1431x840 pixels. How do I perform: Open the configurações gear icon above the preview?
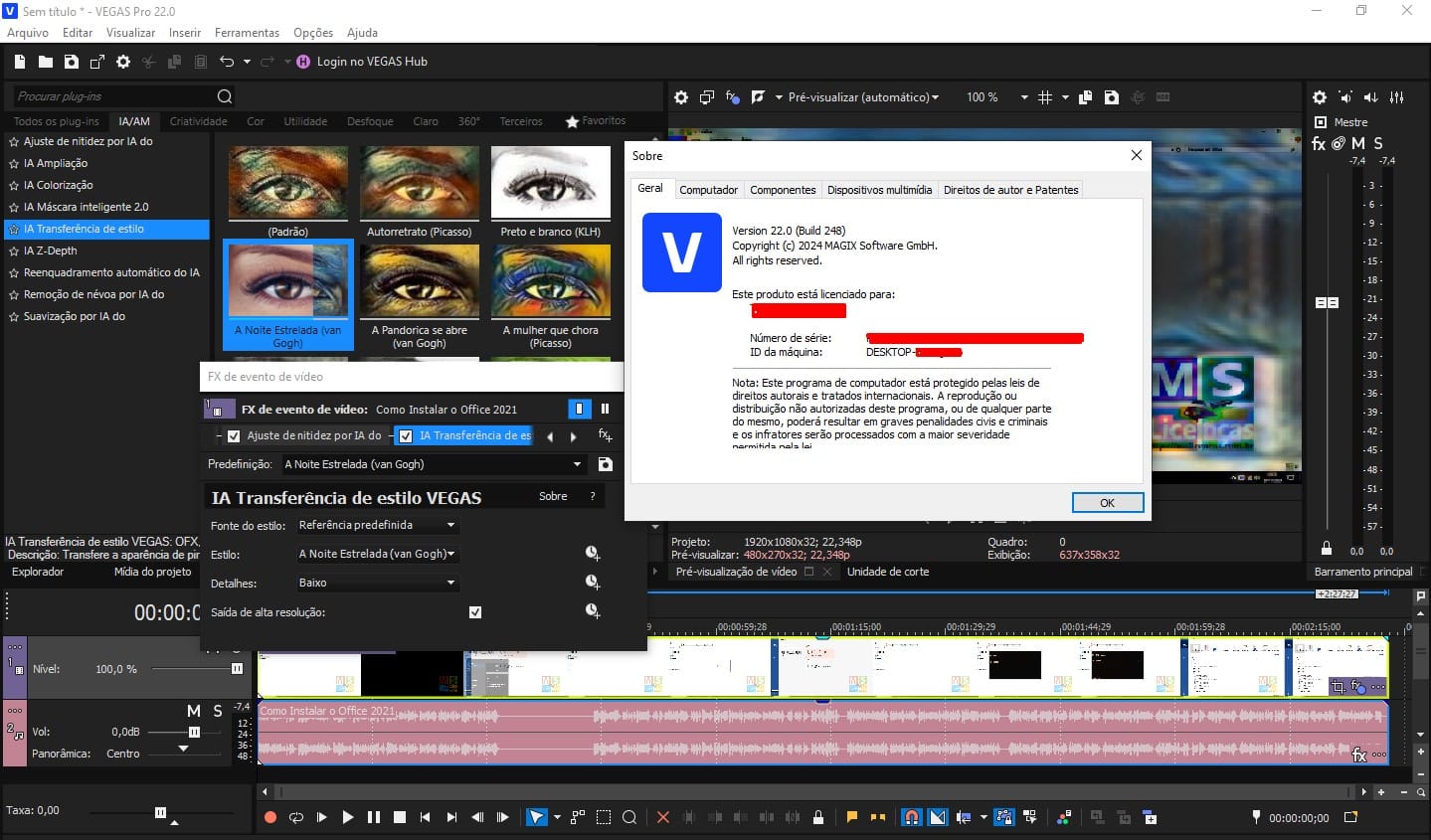point(680,96)
